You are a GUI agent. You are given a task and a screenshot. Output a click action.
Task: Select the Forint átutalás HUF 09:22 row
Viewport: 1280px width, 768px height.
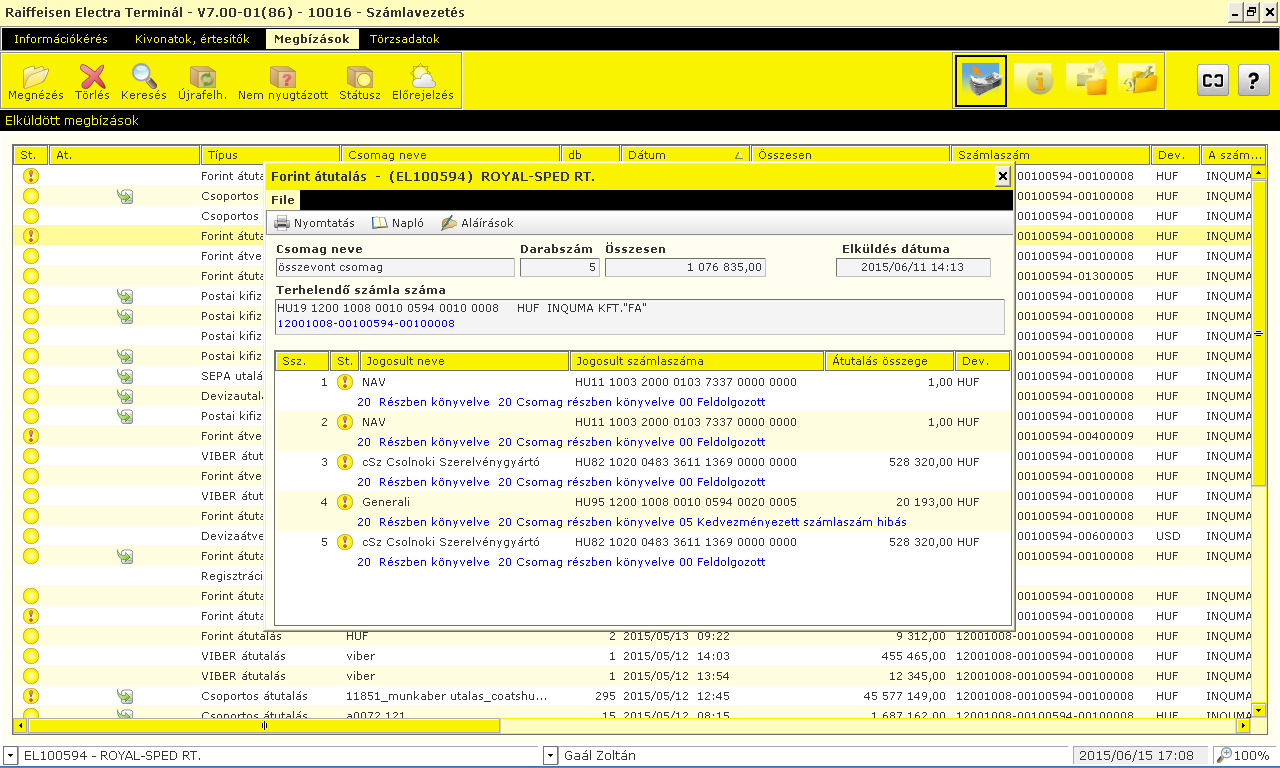632,636
